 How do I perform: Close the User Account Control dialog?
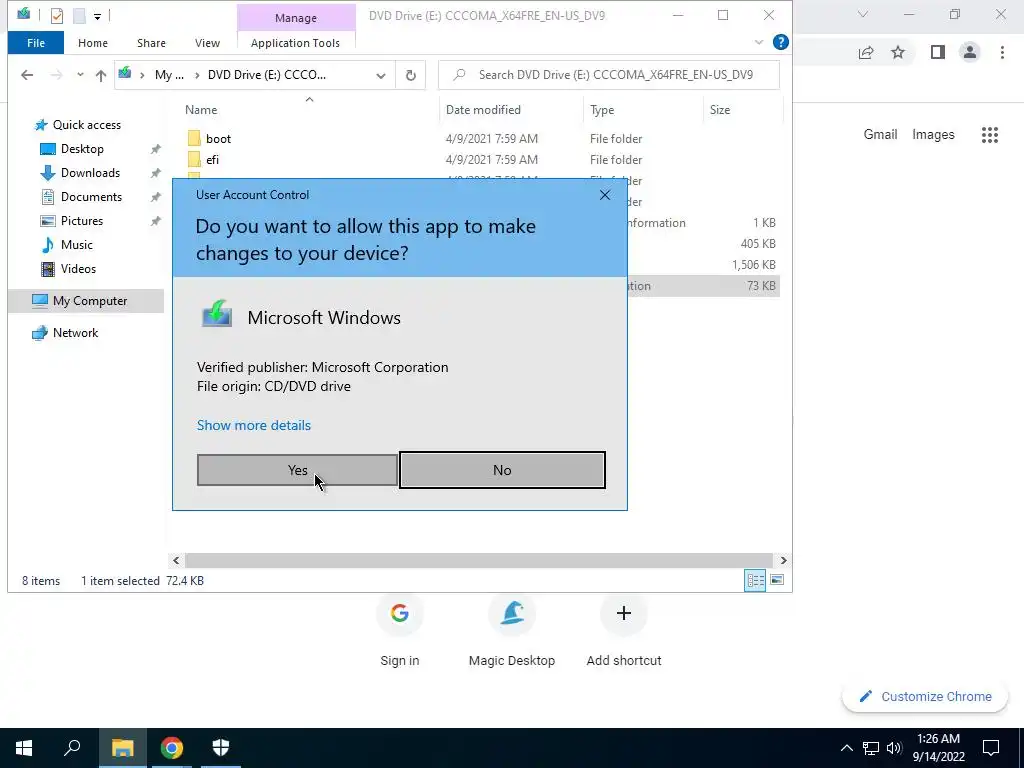pos(605,195)
